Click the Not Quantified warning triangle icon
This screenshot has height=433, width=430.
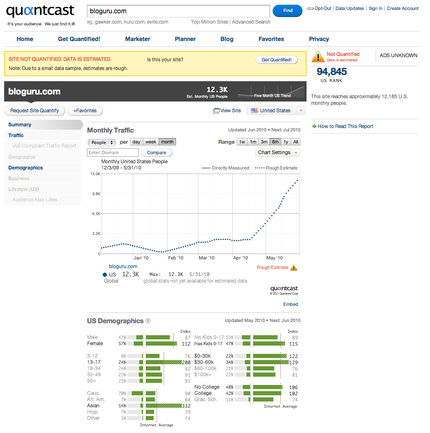[318, 56]
